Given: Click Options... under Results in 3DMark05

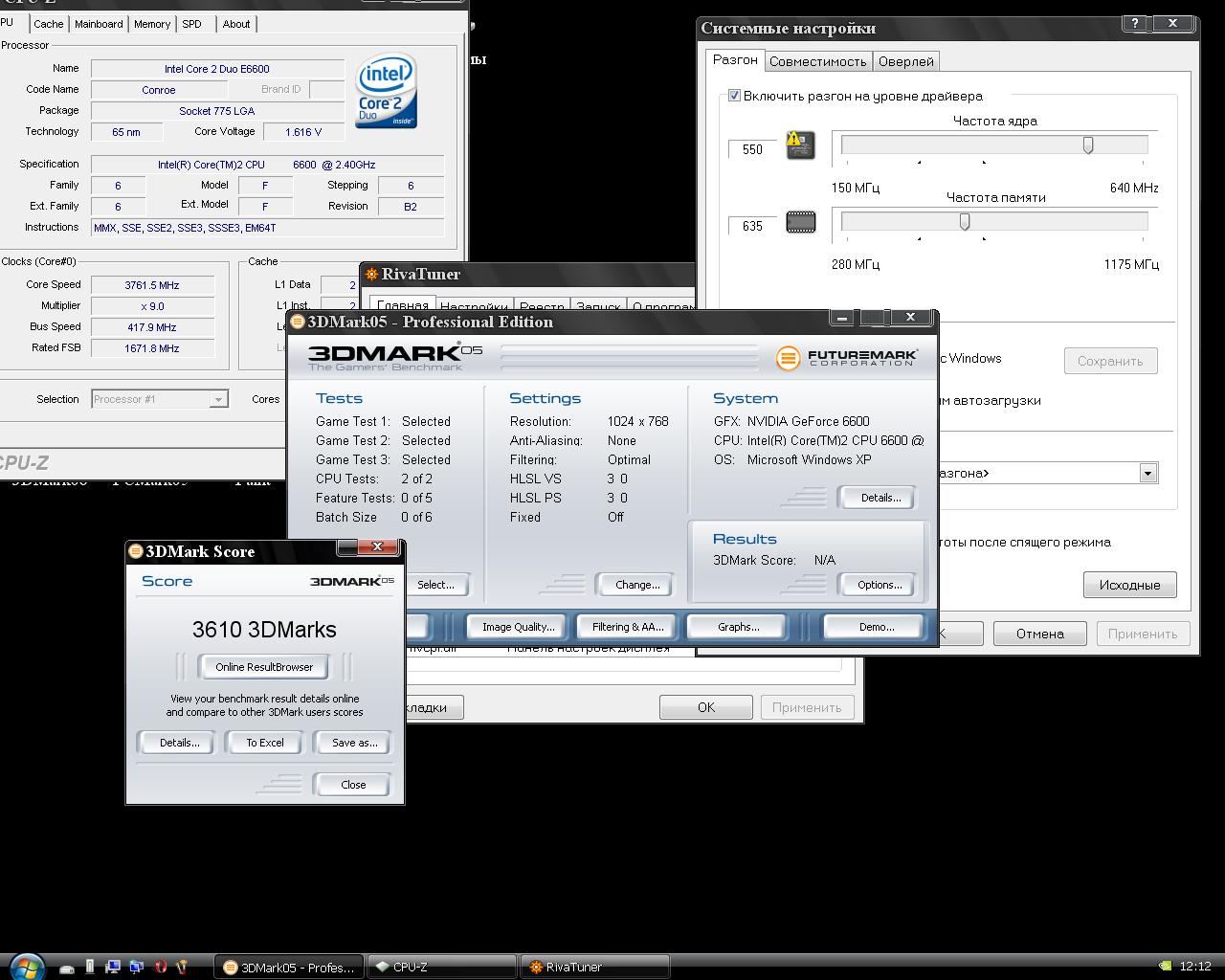Looking at the screenshot, I should [880, 585].
